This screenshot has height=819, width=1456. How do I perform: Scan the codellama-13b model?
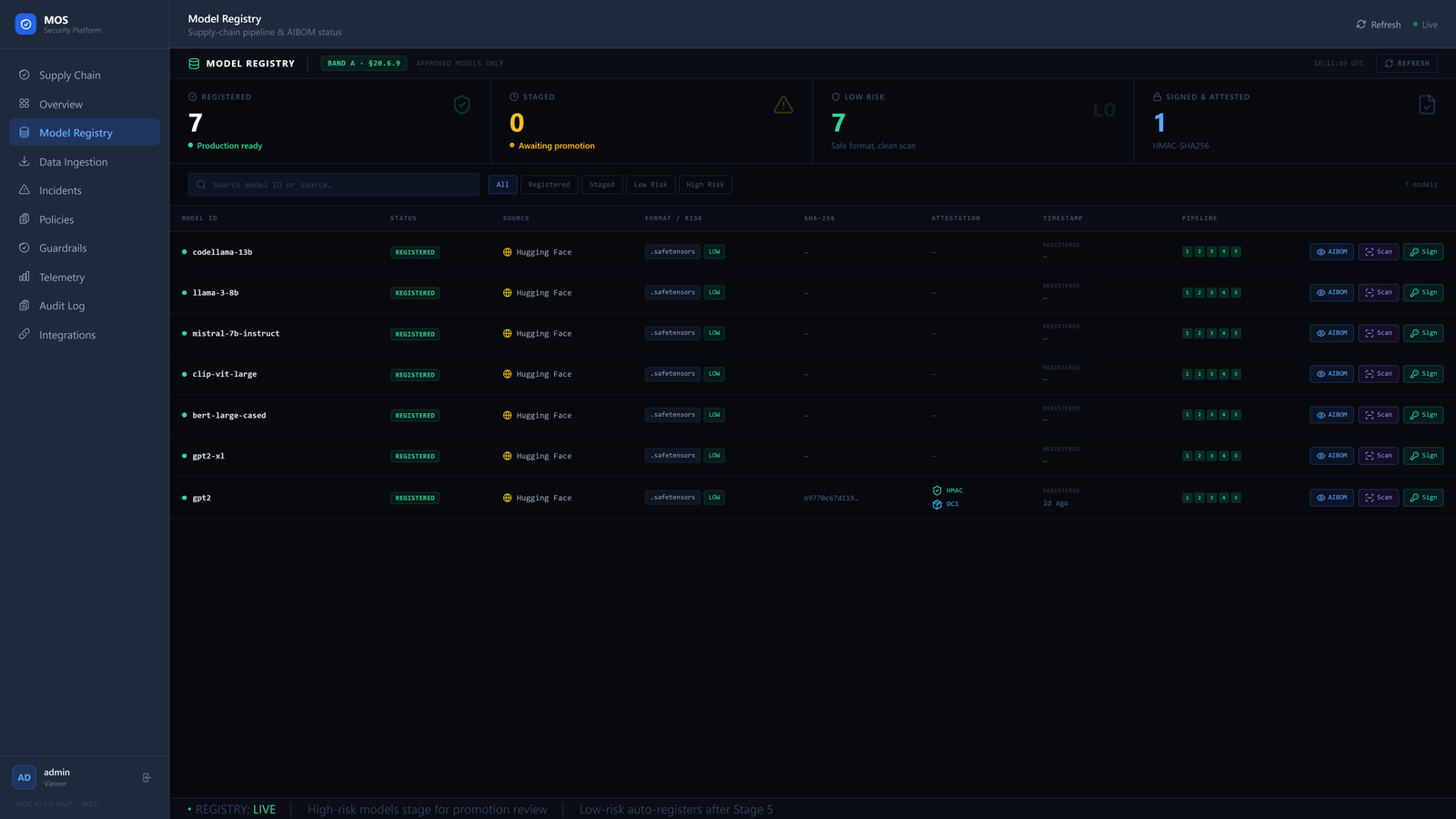tap(1379, 252)
